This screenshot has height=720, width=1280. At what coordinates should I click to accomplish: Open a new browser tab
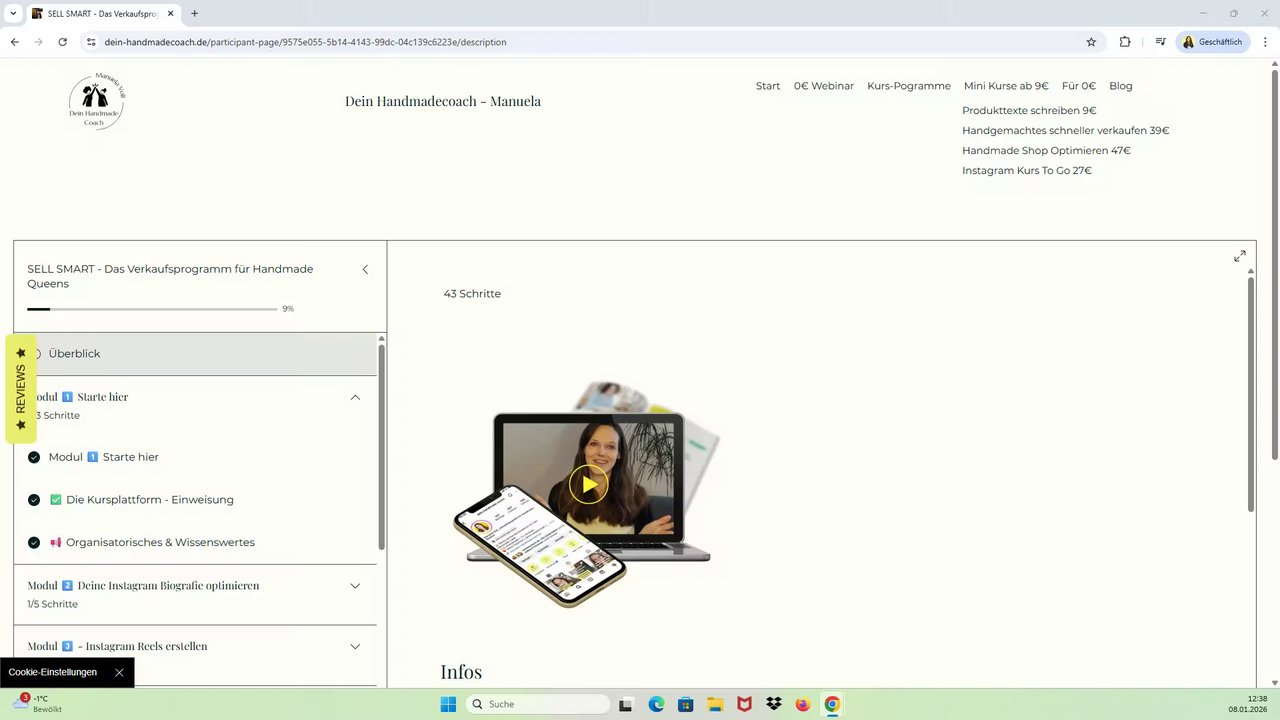click(194, 14)
